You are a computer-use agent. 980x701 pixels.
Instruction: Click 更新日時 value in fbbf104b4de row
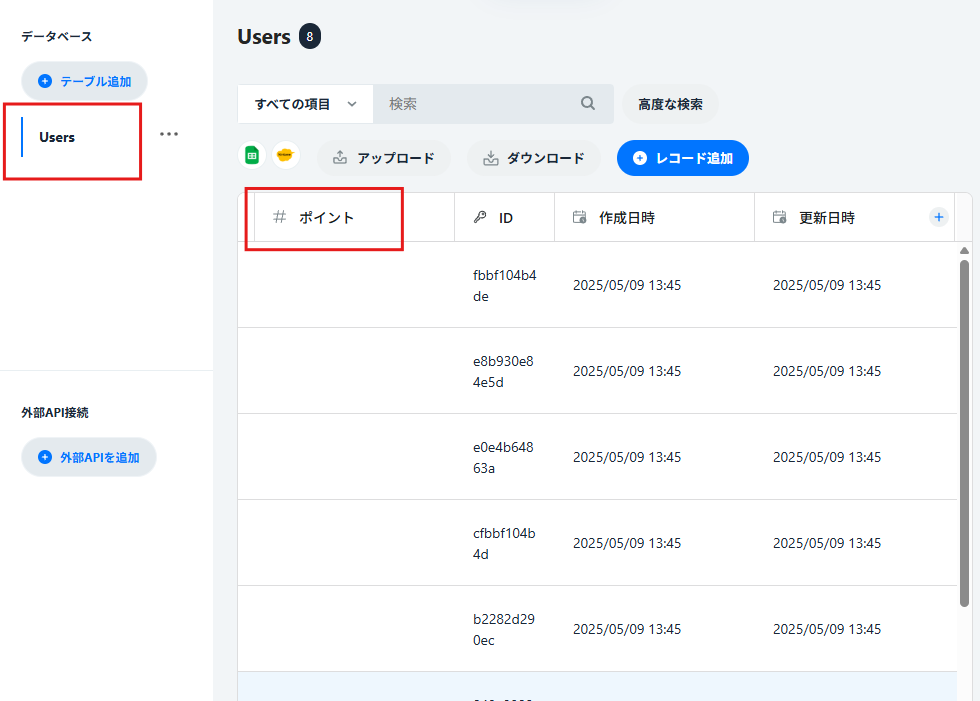tap(827, 286)
